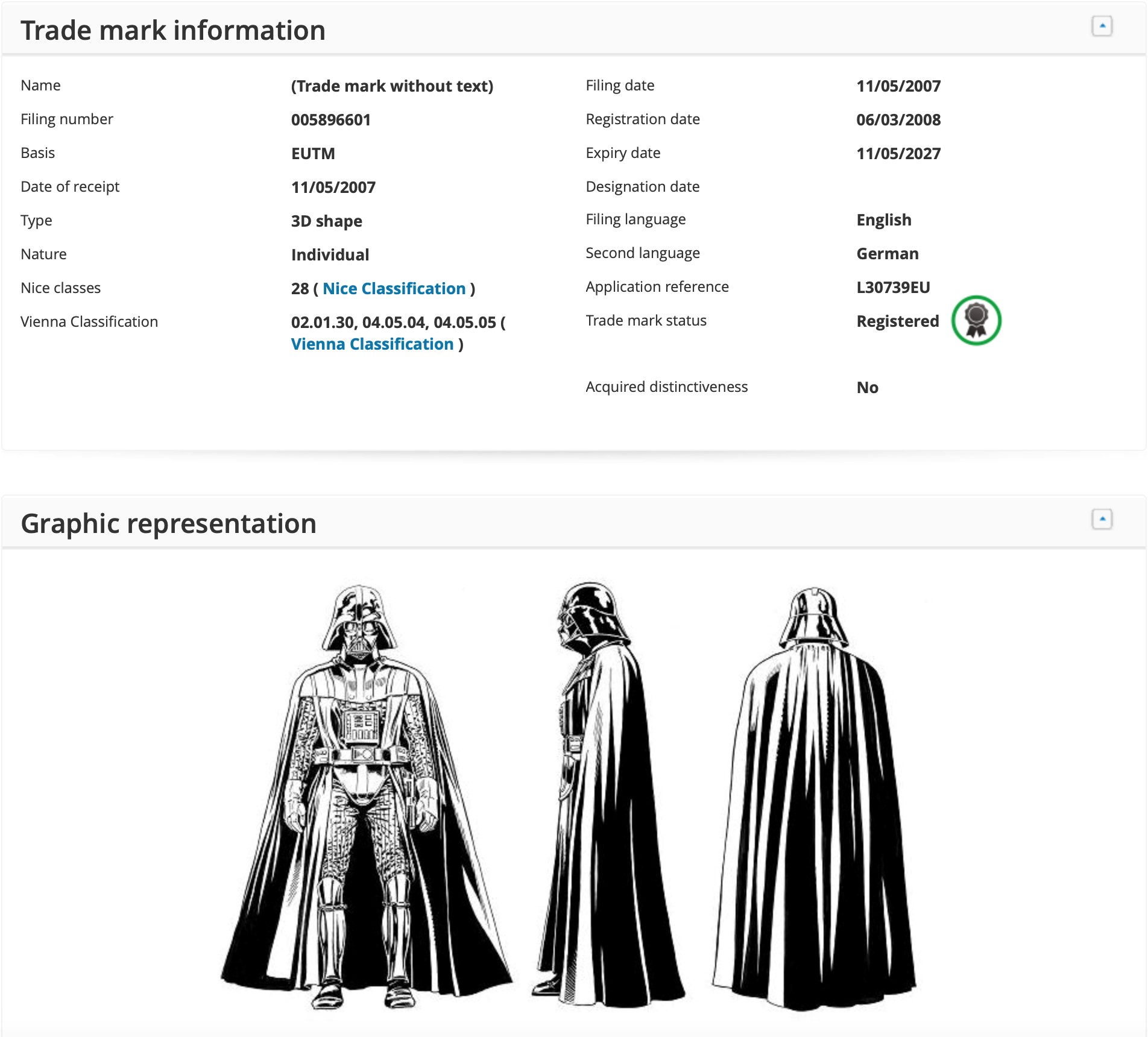Click the 3D shape type value
The image size is (1148, 1037).
[x=326, y=221]
